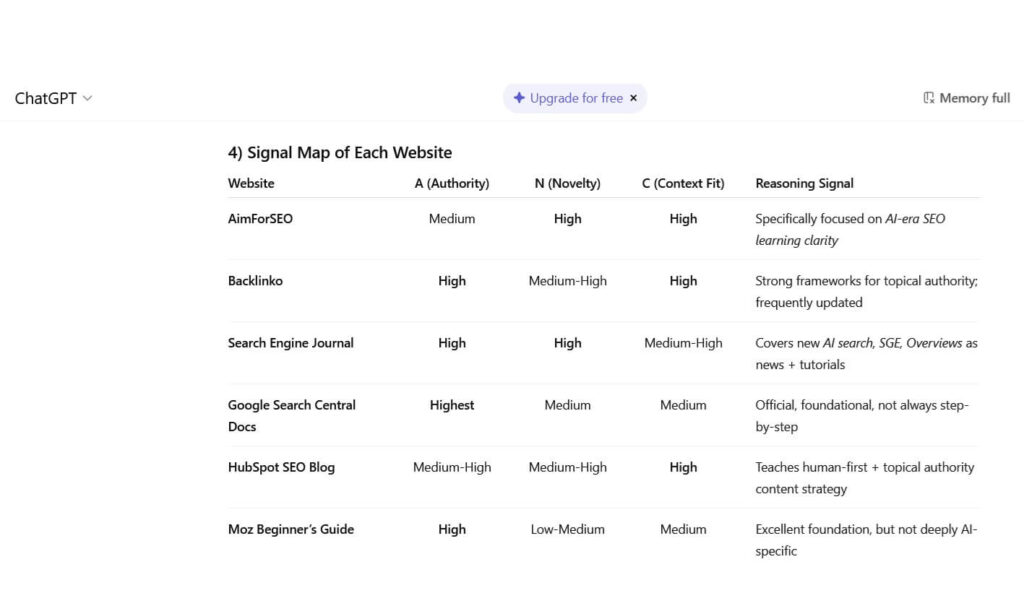Screen dimensions: 1024x593
Task: Select the Website column header
Action: 250,183
